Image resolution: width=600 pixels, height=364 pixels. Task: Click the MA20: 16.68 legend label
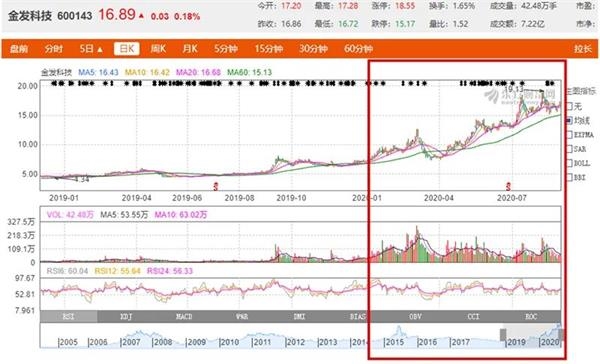(198, 72)
